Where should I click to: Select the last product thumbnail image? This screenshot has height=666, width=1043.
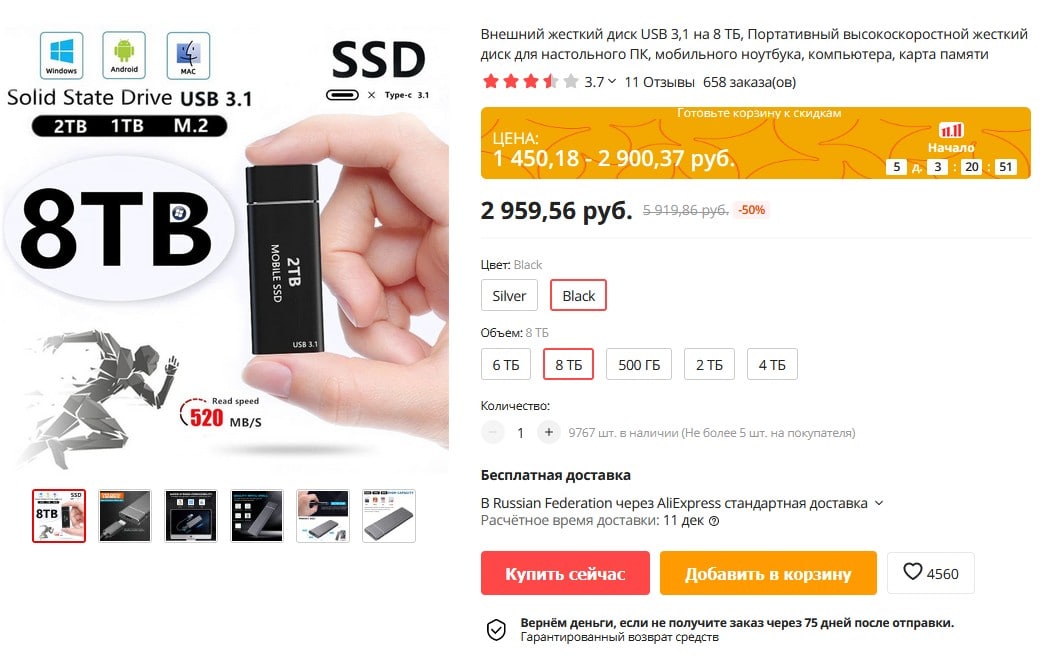pyautogui.click(x=389, y=516)
